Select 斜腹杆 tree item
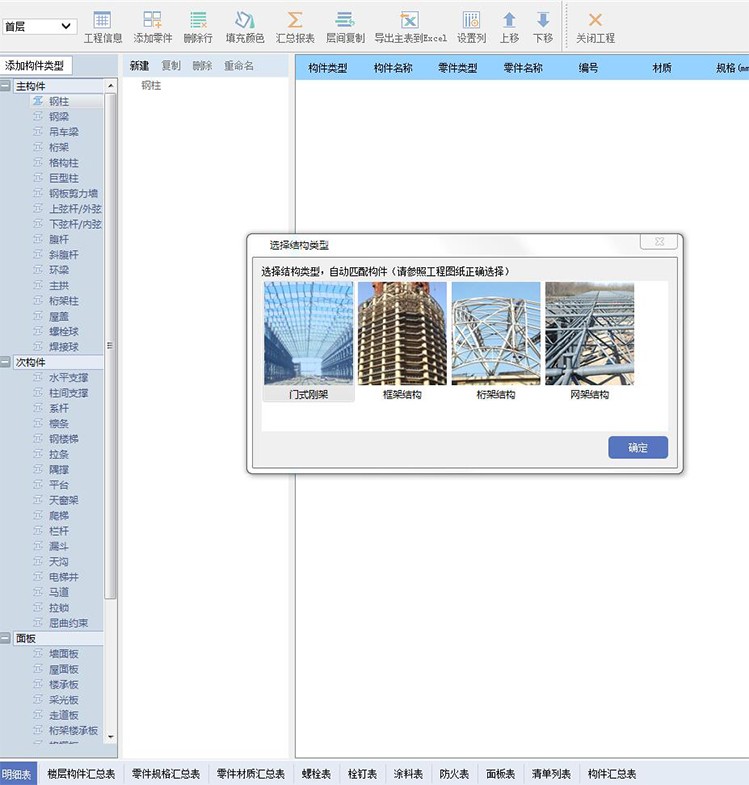 click(x=64, y=254)
